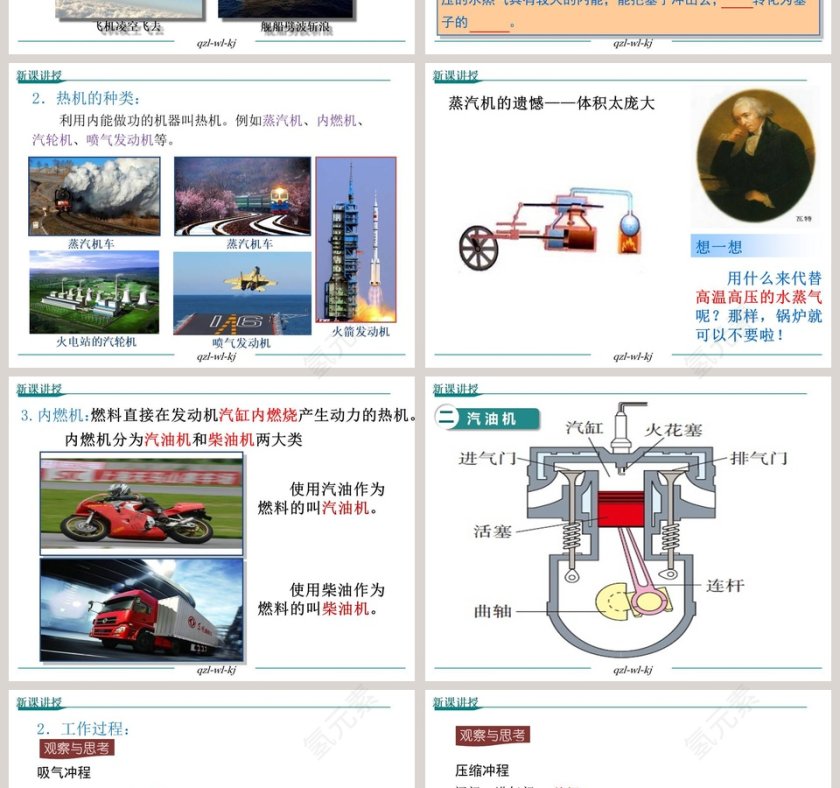
Task: Select the 曲轴 label on the diagram
Action: [x=492, y=611]
